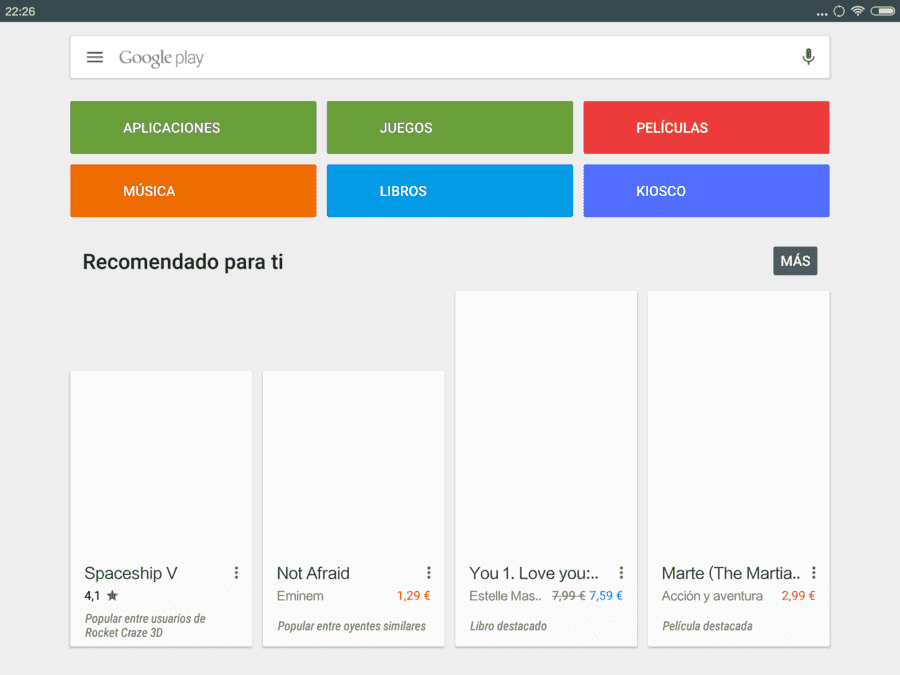This screenshot has width=900, height=675.
Task: Open overflow menu on Marte card
Action: 813,572
